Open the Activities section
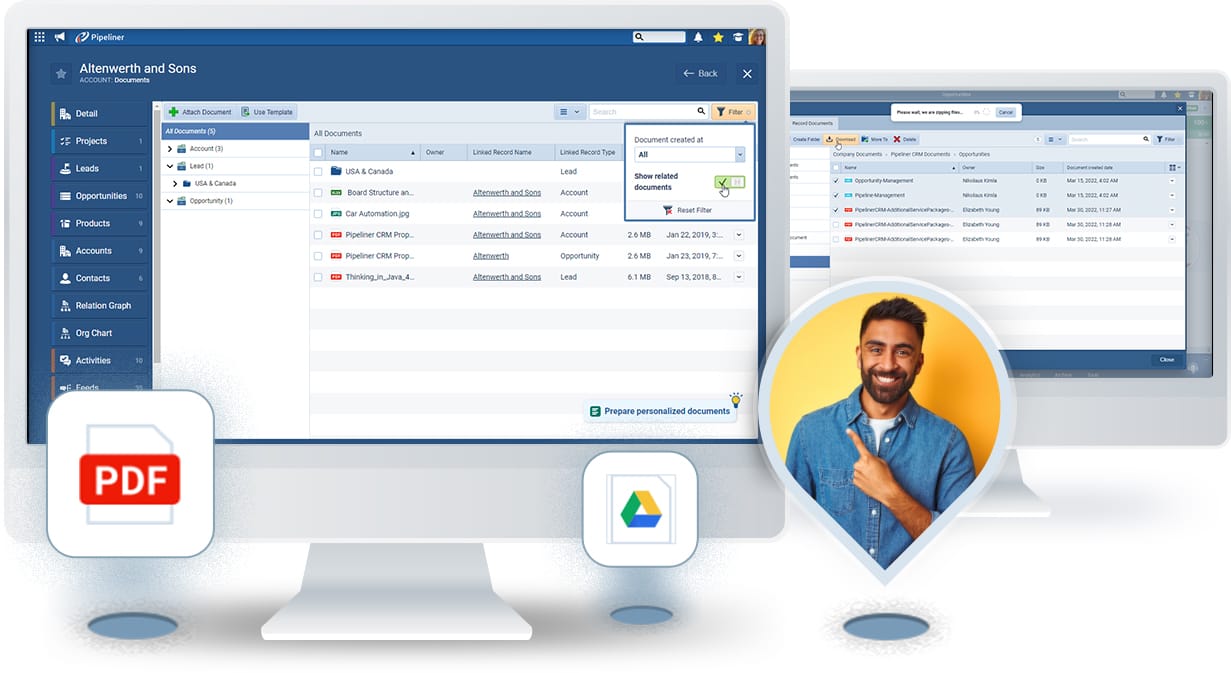The image size is (1231, 673). click(92, 360)
